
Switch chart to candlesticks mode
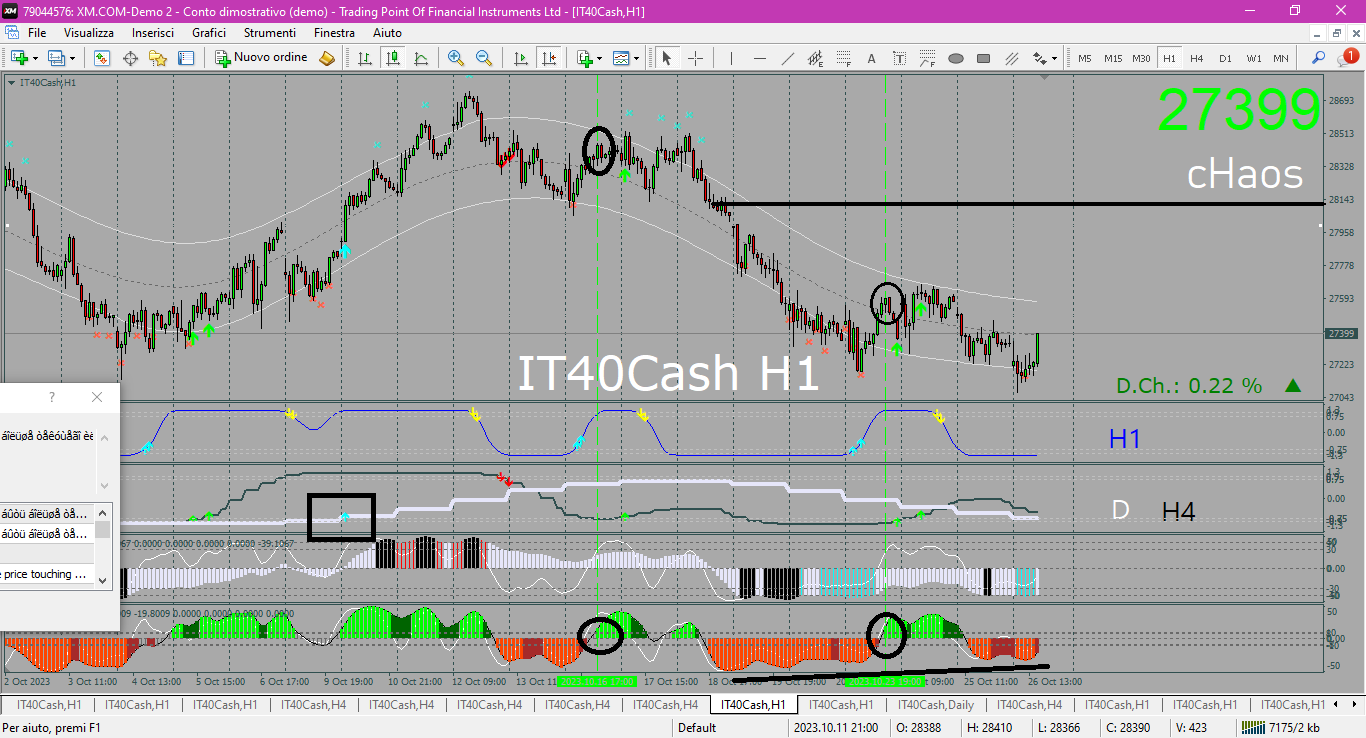pos(393,58)
